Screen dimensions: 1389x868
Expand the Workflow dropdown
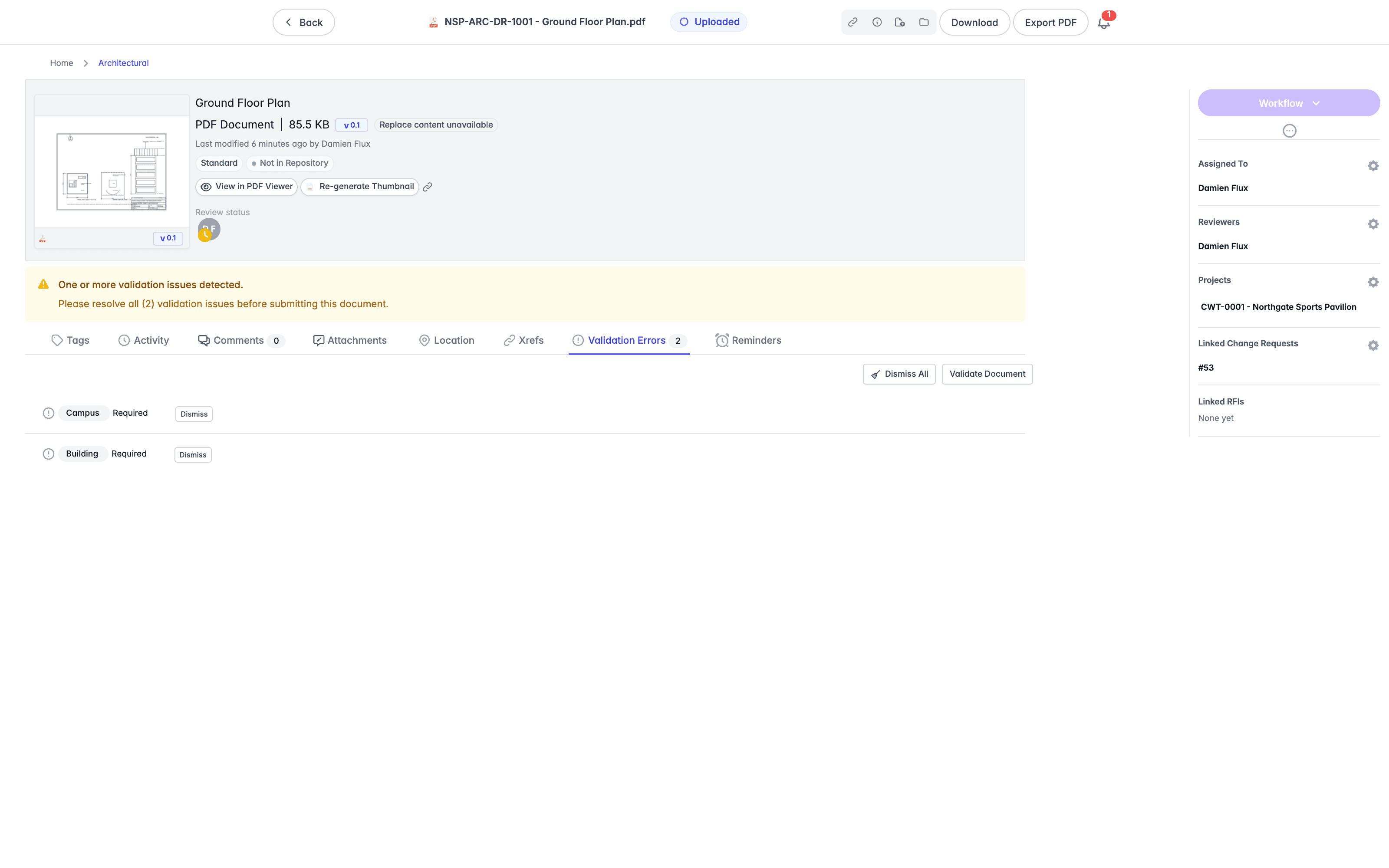tap(1289, 103)
